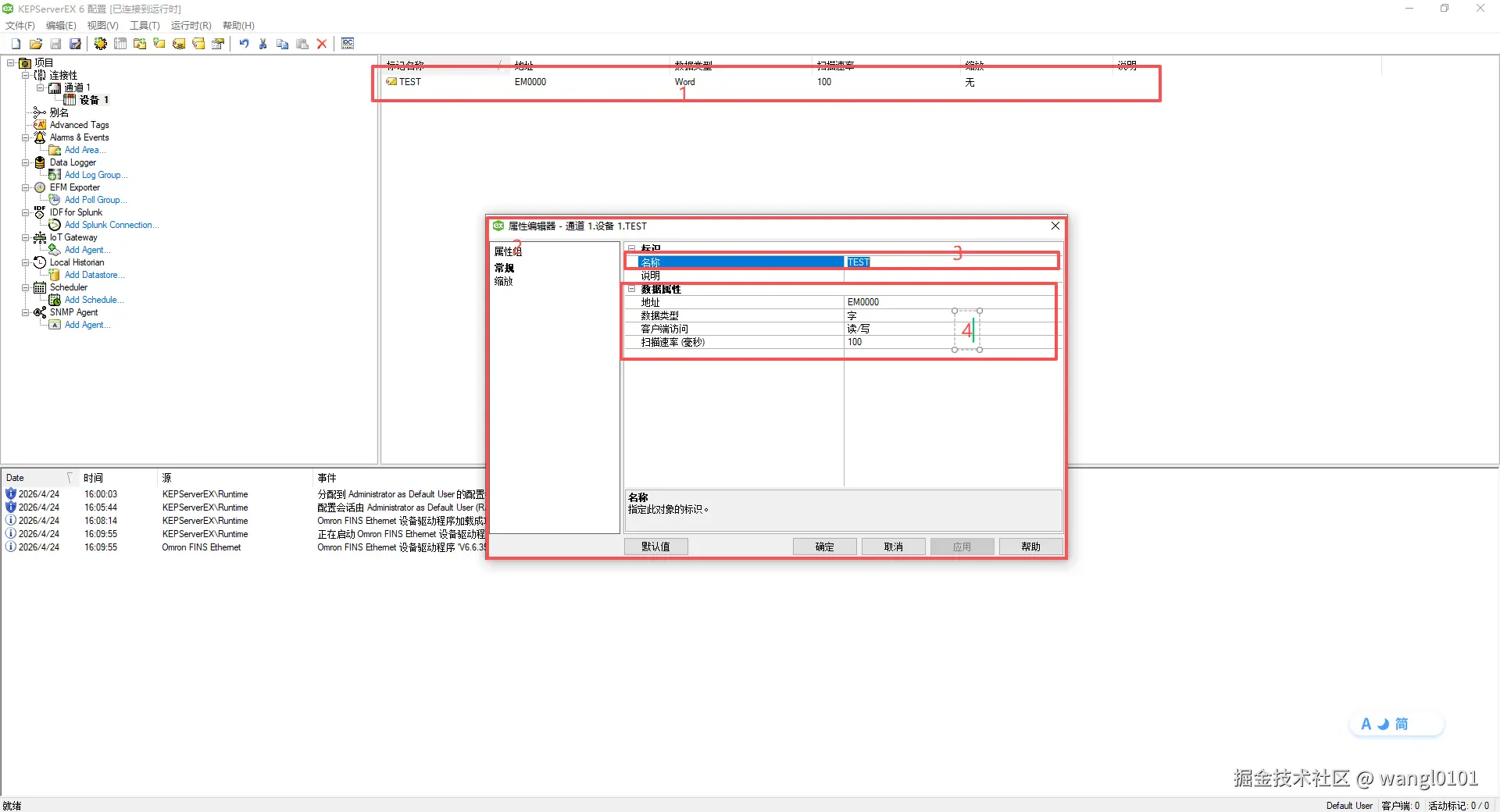This screenshot has width=1500, height=812.
Task: Select Advanced Tags in the tree
Action: coord(79,125)
